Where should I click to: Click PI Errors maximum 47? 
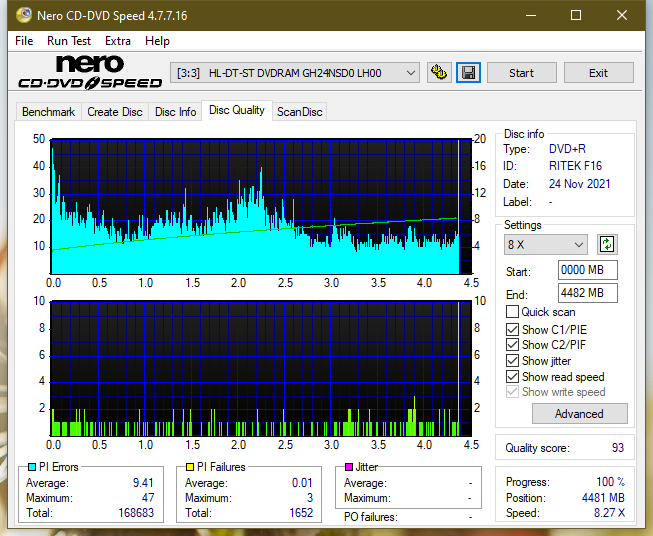(148, 498)
